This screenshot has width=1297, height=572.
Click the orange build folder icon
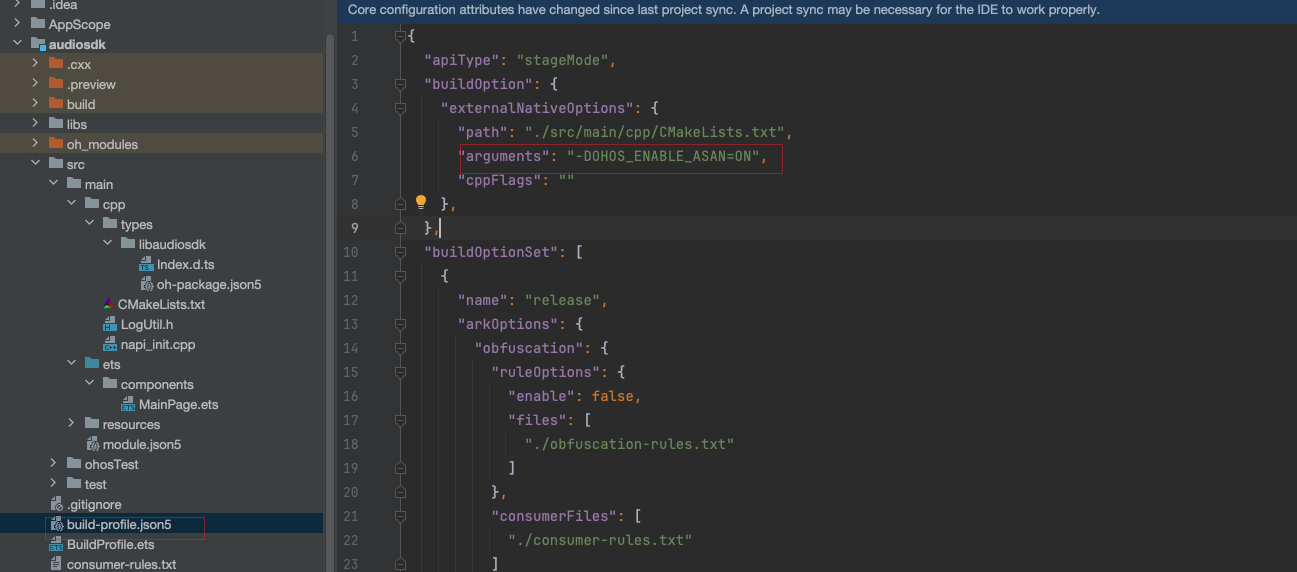coord(56,104)
